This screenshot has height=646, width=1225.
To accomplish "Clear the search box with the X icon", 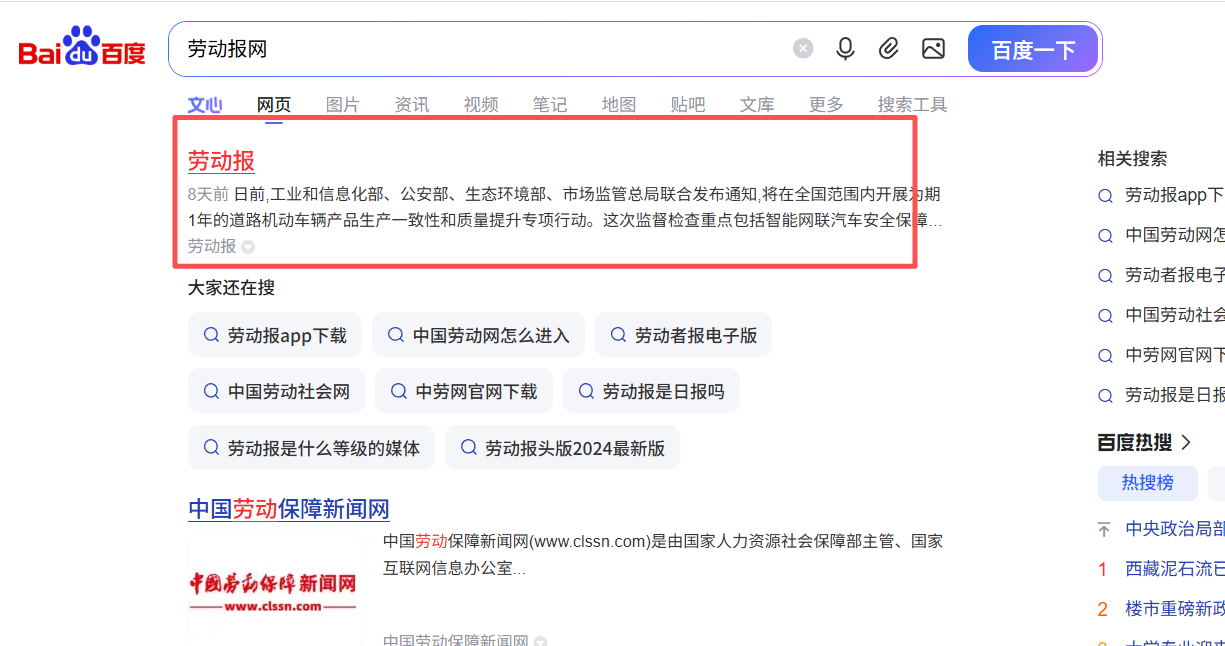I will 803,49.
